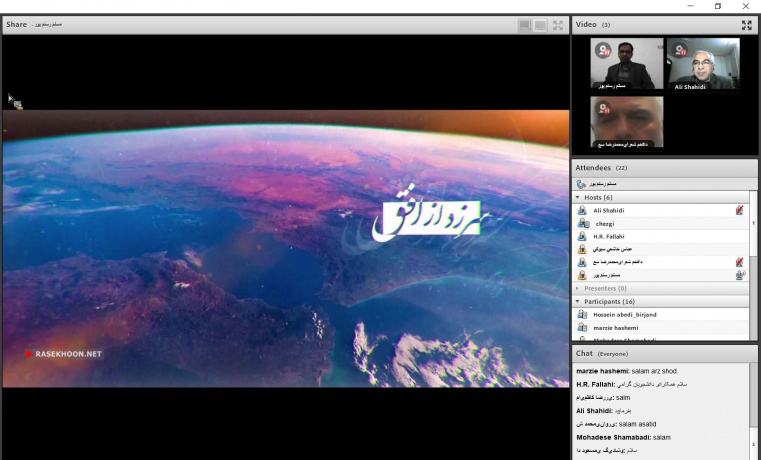This screenshot has width=761, height=460.
Task: Click the second view-mode icon in Share header
Action: pos(540,25)
